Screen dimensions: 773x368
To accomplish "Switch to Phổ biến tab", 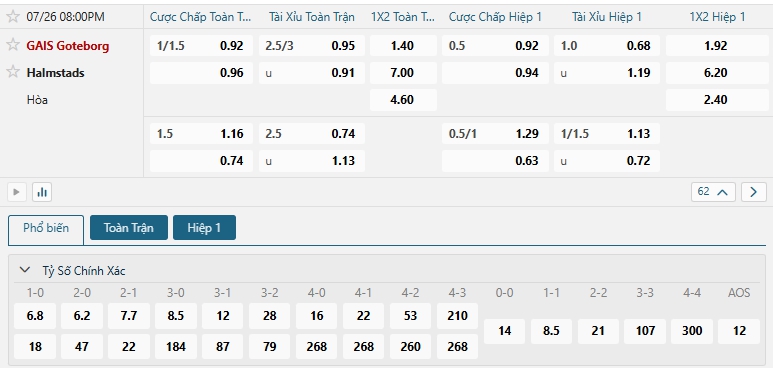I will tap(46, 228).
